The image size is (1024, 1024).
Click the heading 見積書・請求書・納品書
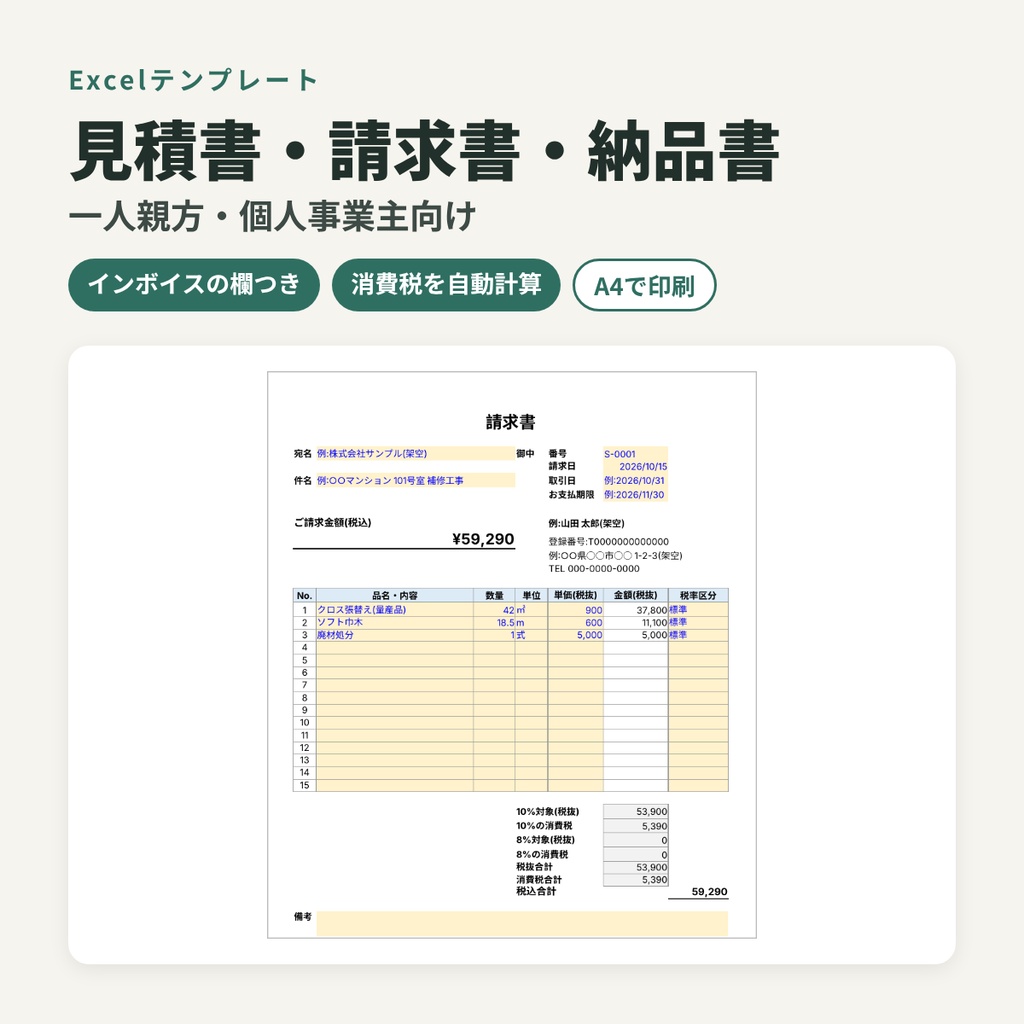tap(424, 152)
